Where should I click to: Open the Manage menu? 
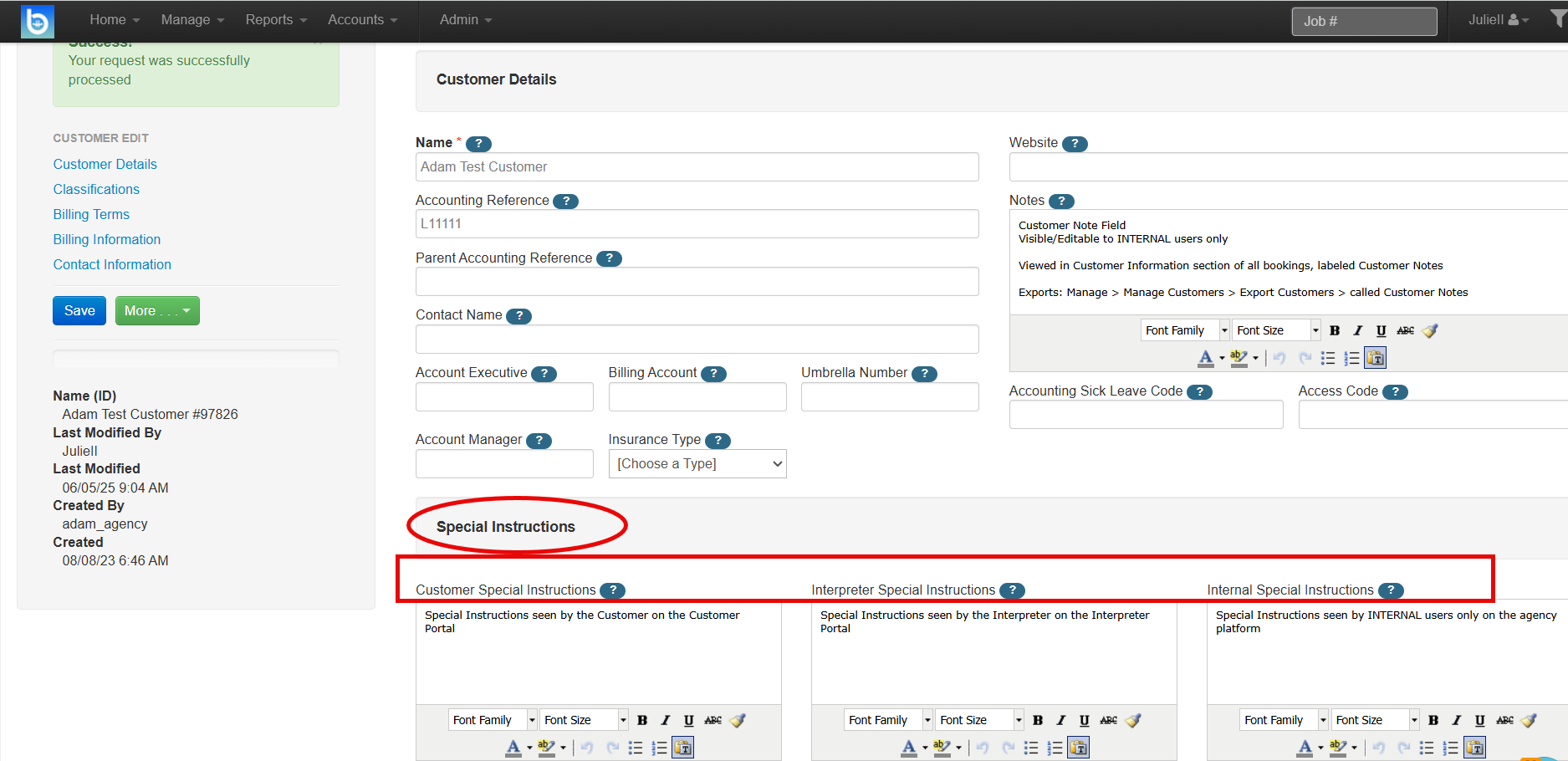coord(192,20)
